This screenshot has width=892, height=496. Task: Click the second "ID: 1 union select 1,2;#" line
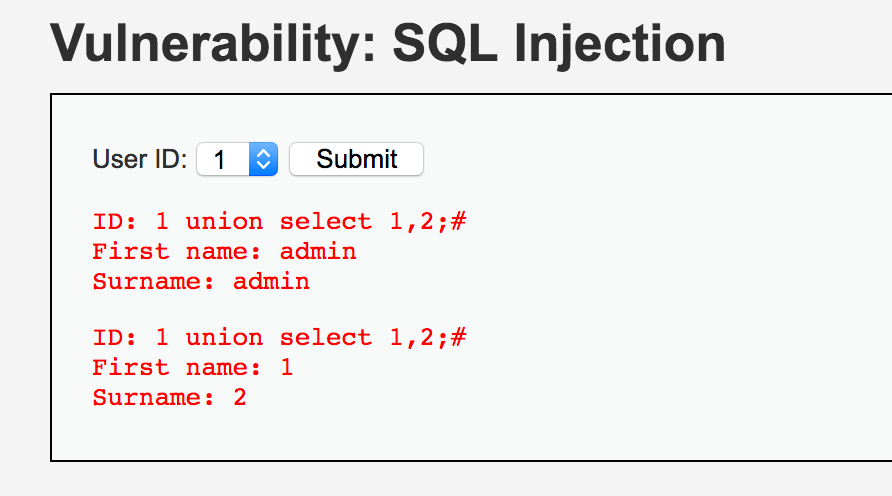pos(279,338)
